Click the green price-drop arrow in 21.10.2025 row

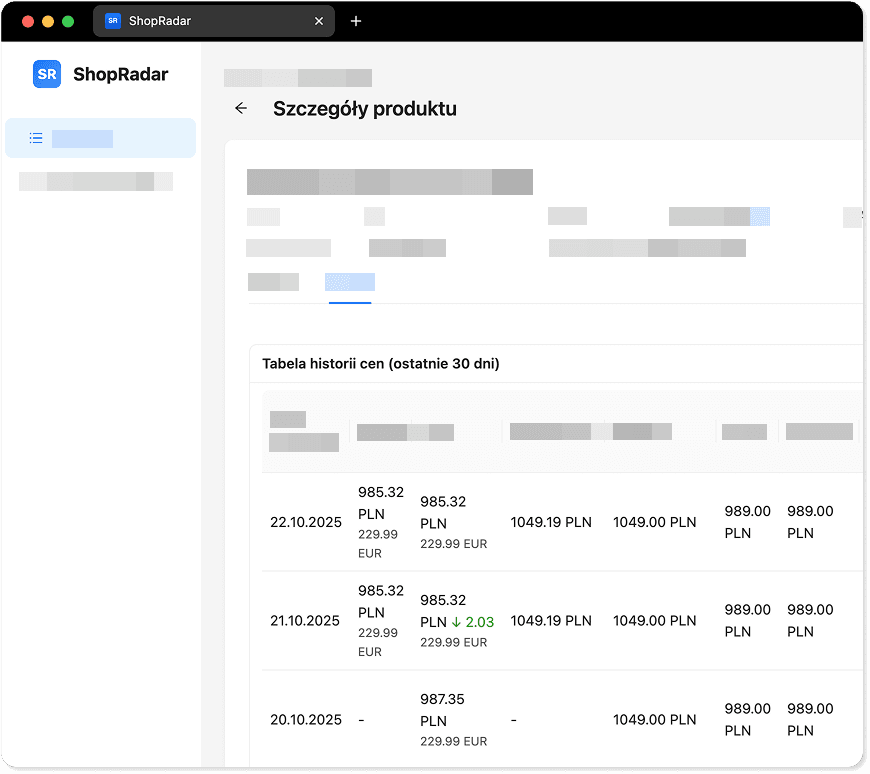tap(456, 622)
